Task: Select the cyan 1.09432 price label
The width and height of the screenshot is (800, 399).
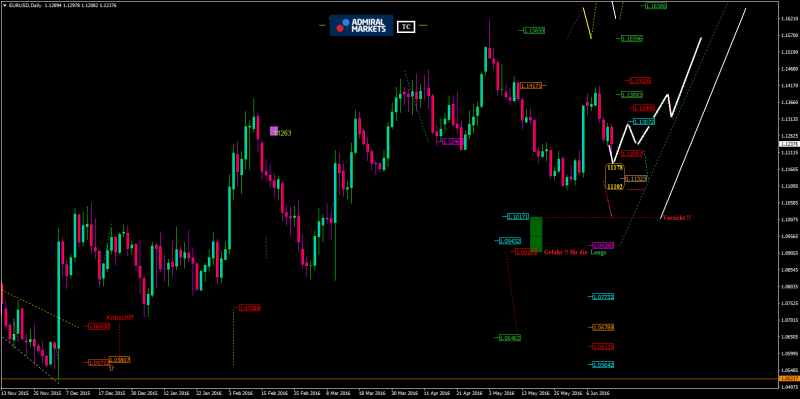Action: coord(510,240)
